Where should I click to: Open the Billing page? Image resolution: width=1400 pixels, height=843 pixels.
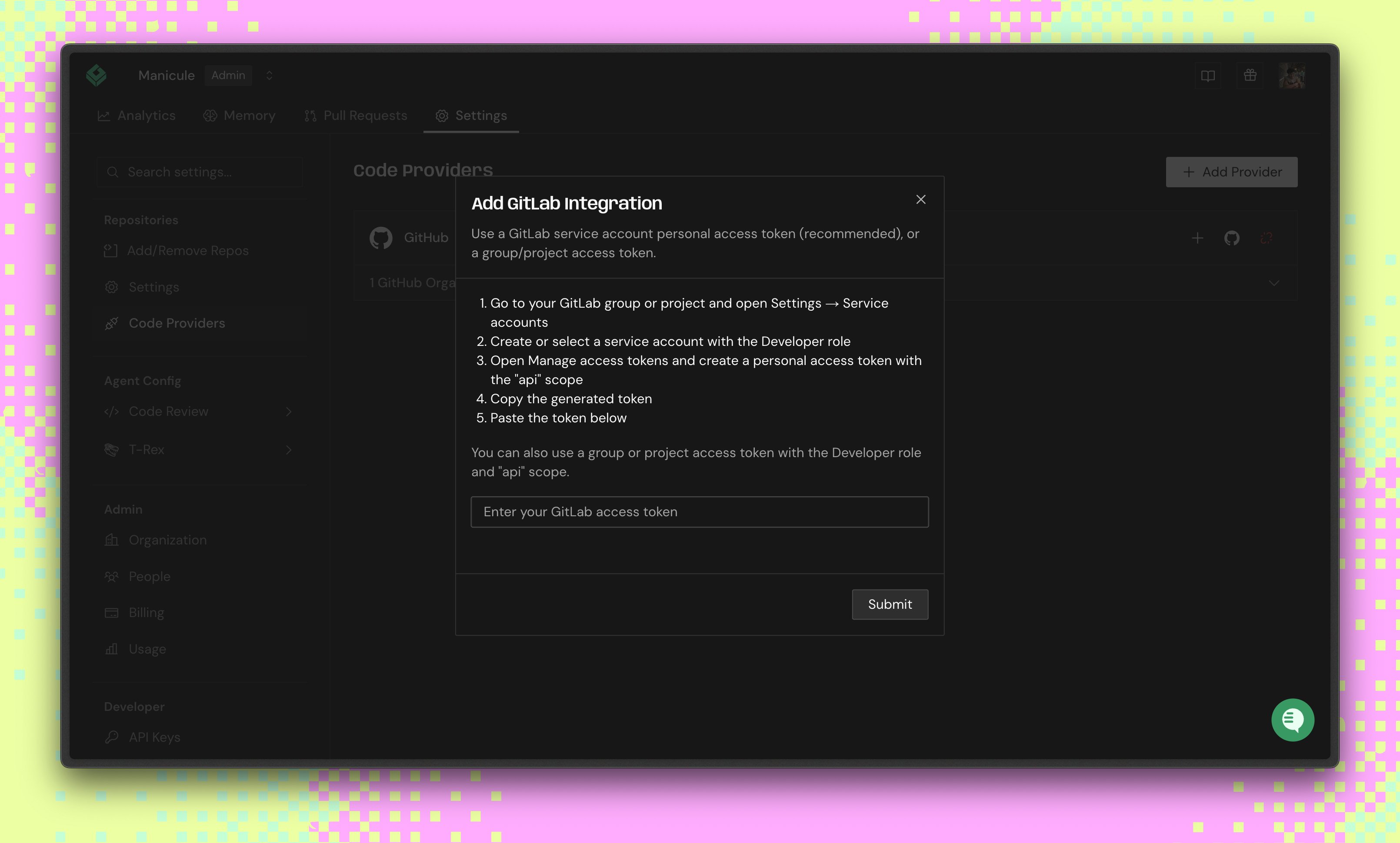135,613
